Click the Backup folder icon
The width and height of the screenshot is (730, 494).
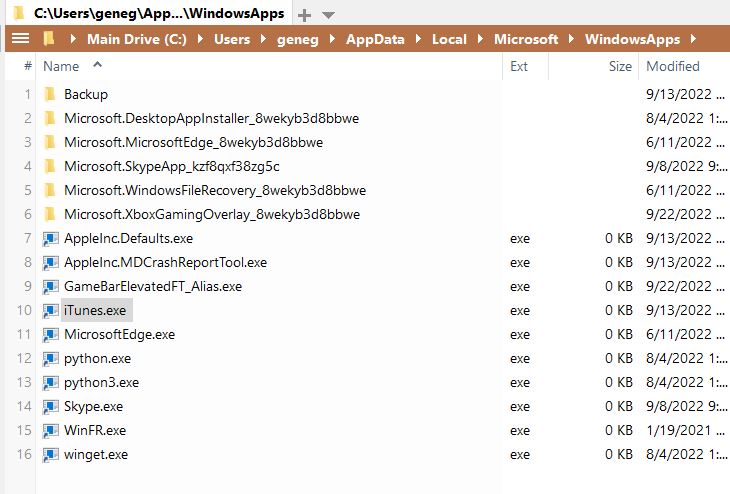coord(50,94)
